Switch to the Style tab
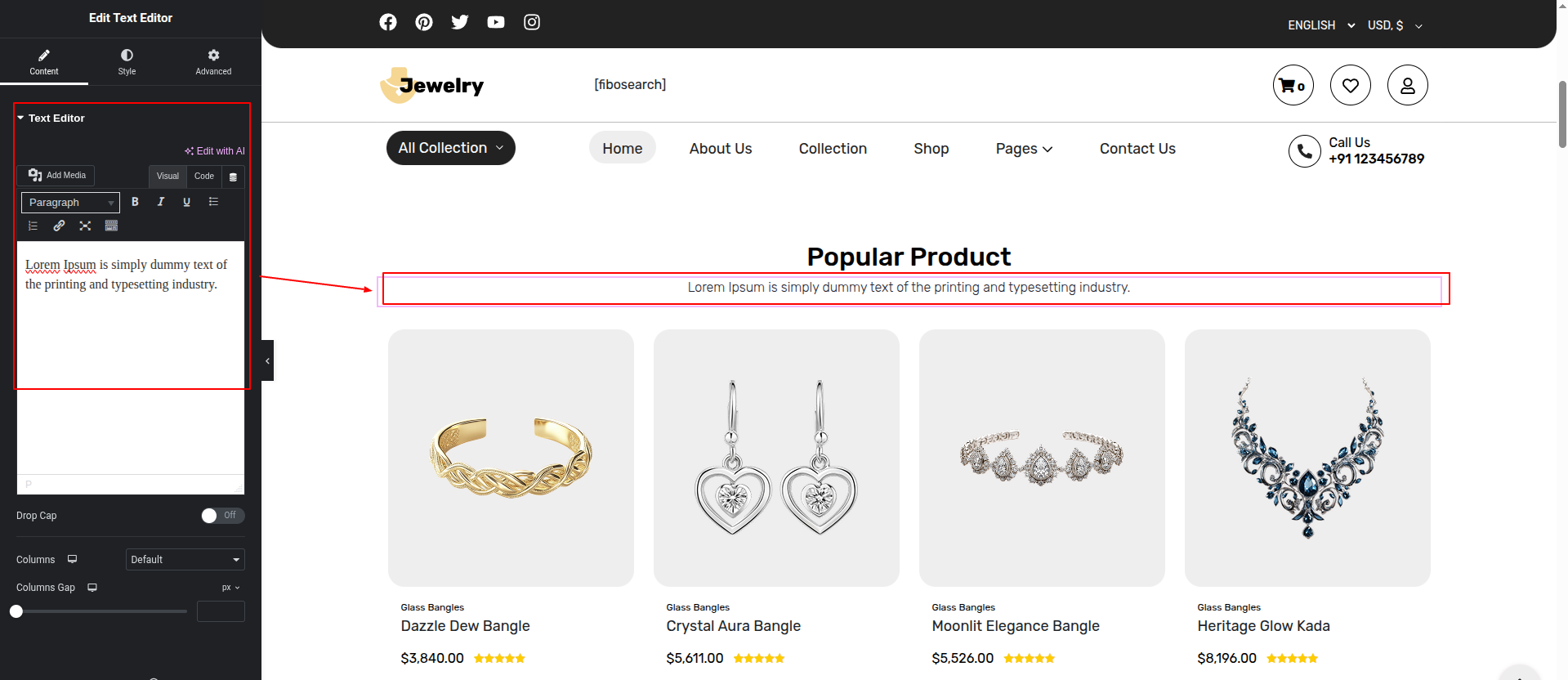Image resolution: width=1568 pixels, height=680 pixels. point(127,61)
